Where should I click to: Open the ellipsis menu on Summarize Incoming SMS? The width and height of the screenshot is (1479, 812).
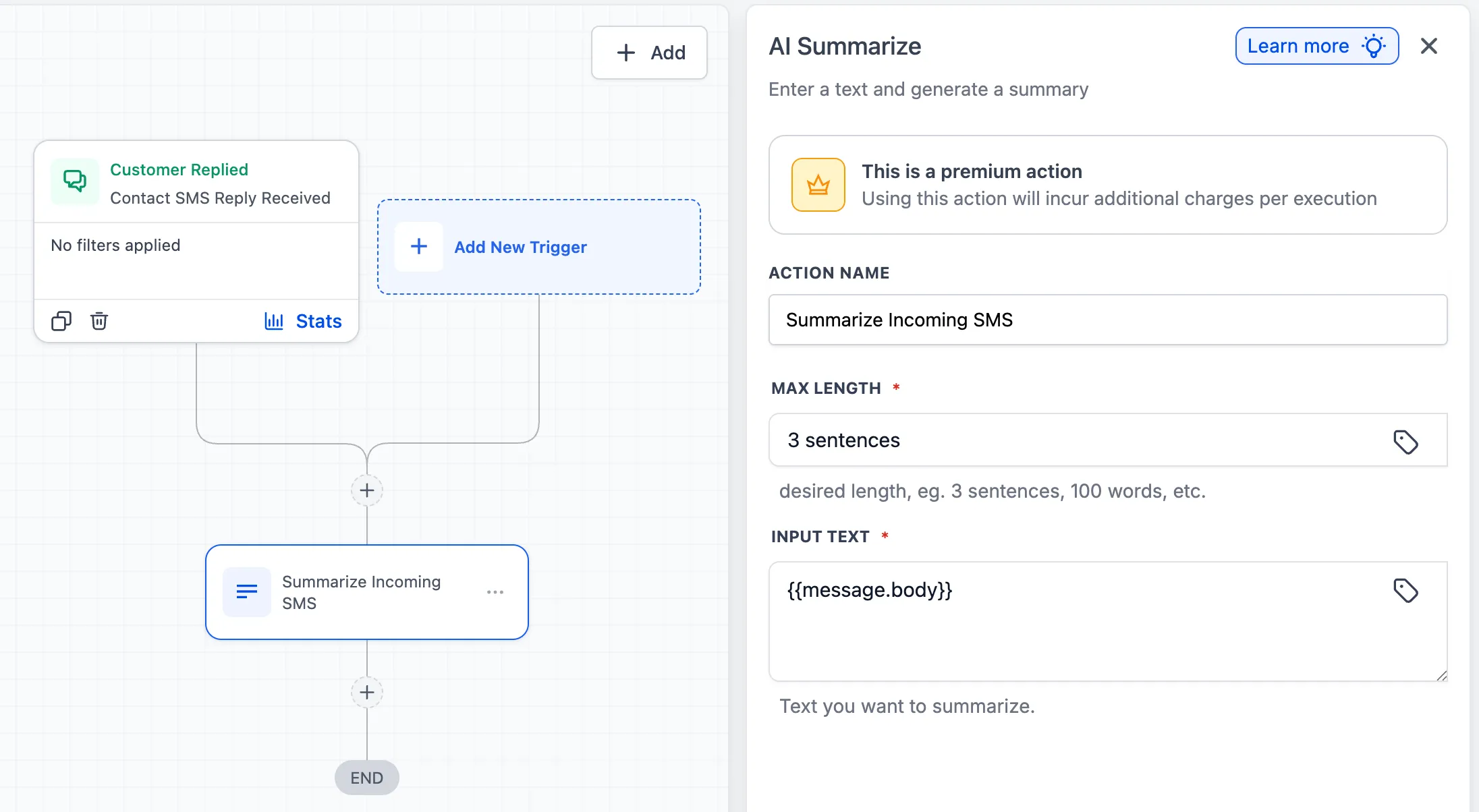[496, 591]
